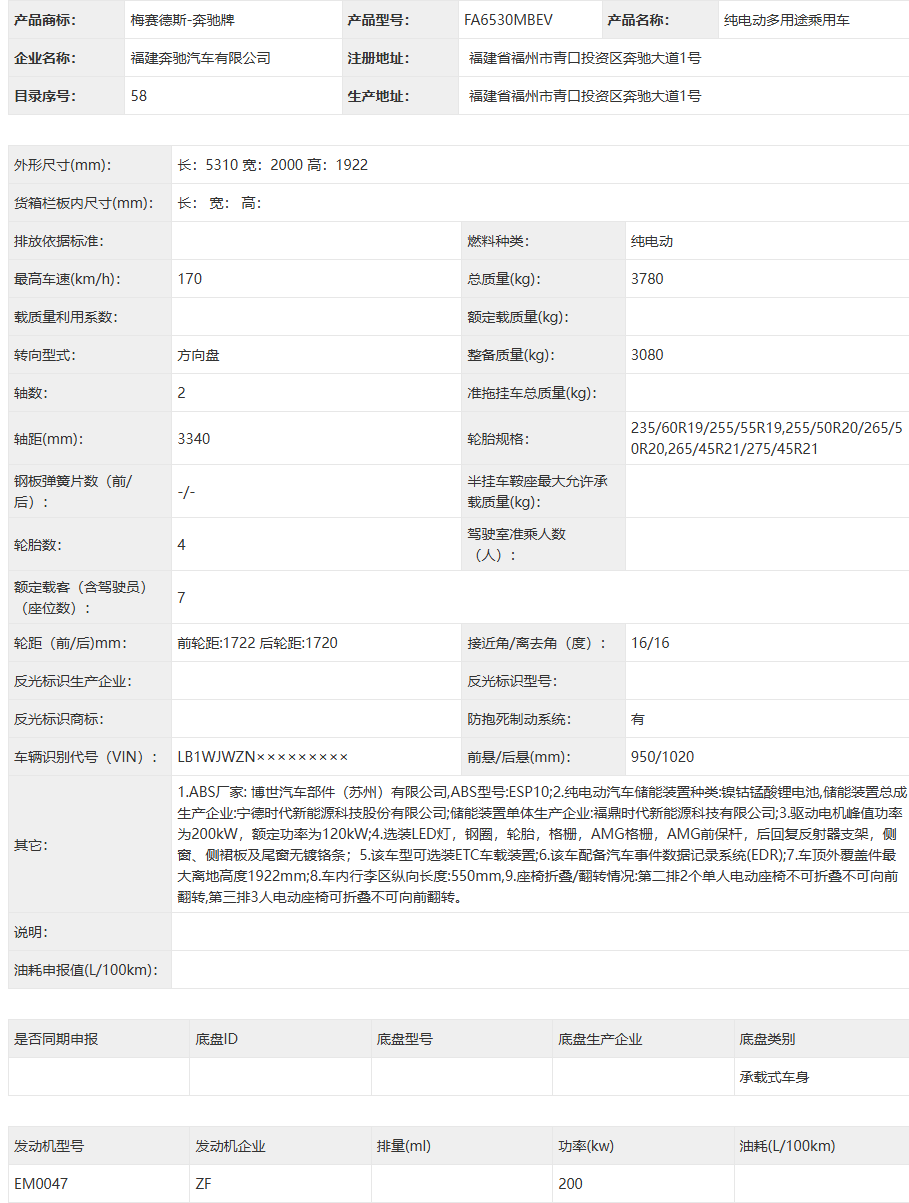Select the seating capacity value 7
909x1203 pixels.
[x=181, y=597]
